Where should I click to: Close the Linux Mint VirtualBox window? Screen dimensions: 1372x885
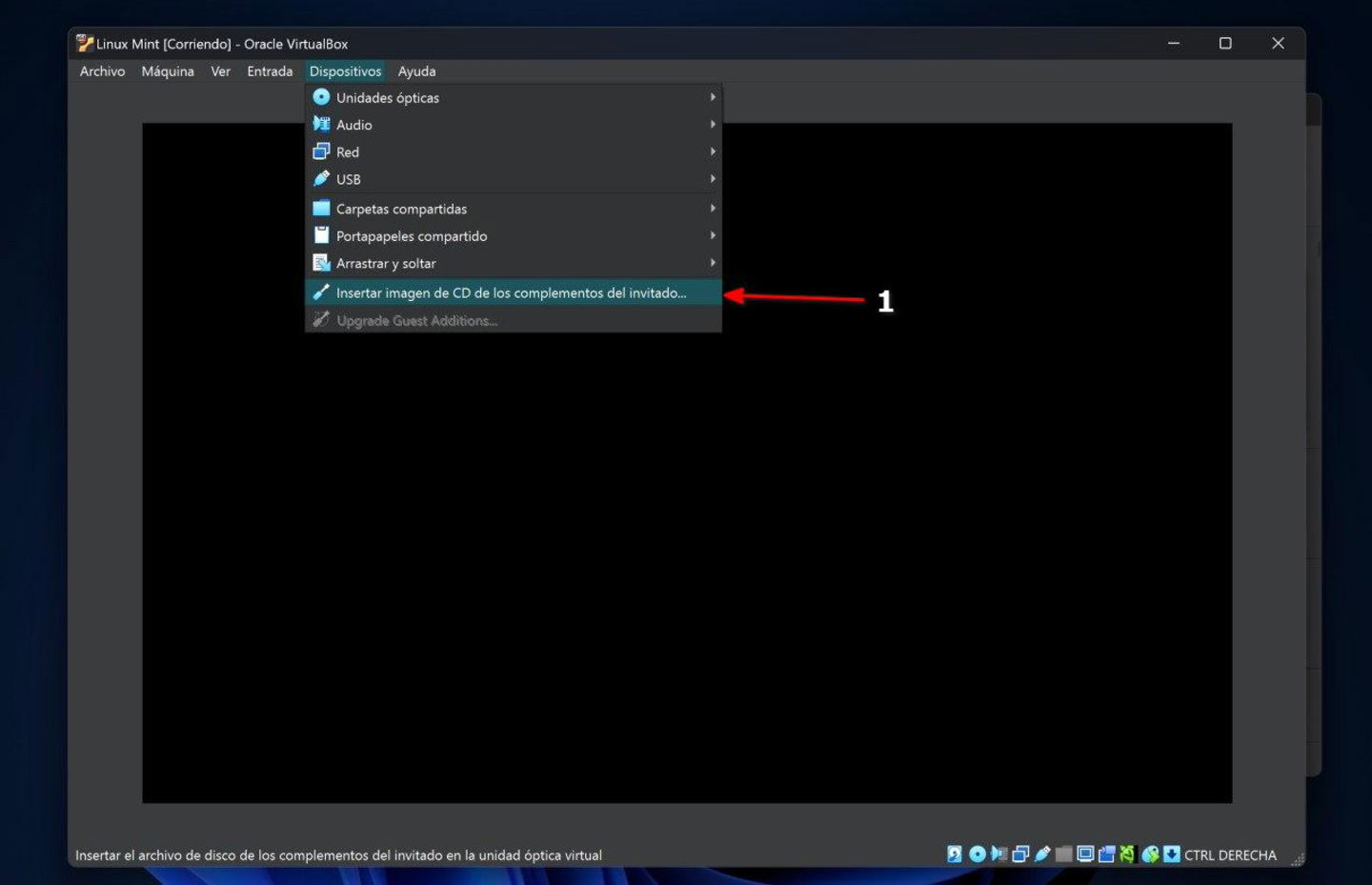click(1278, 43)
